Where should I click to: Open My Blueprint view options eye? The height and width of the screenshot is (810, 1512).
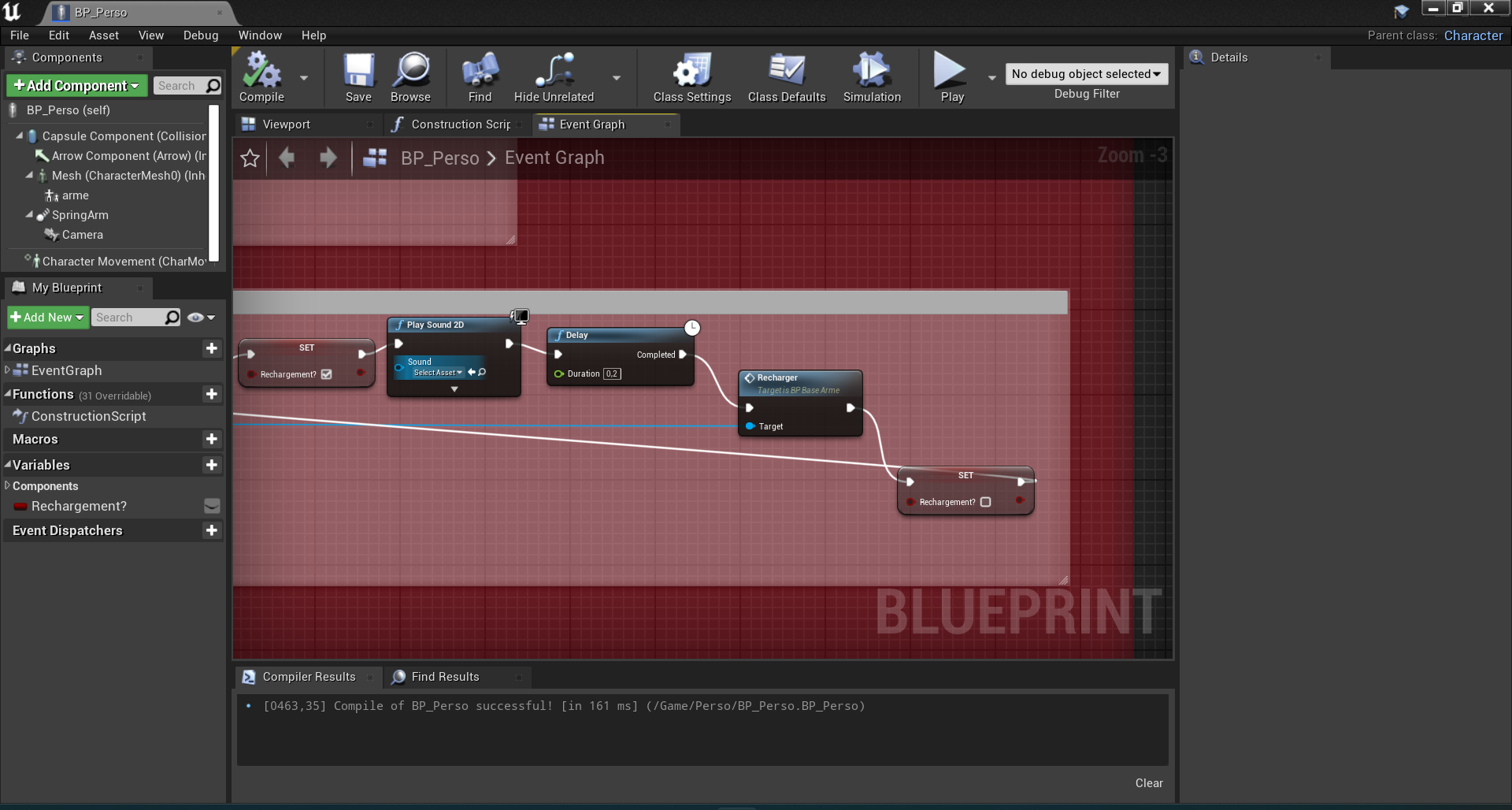[x=201, y=318]
